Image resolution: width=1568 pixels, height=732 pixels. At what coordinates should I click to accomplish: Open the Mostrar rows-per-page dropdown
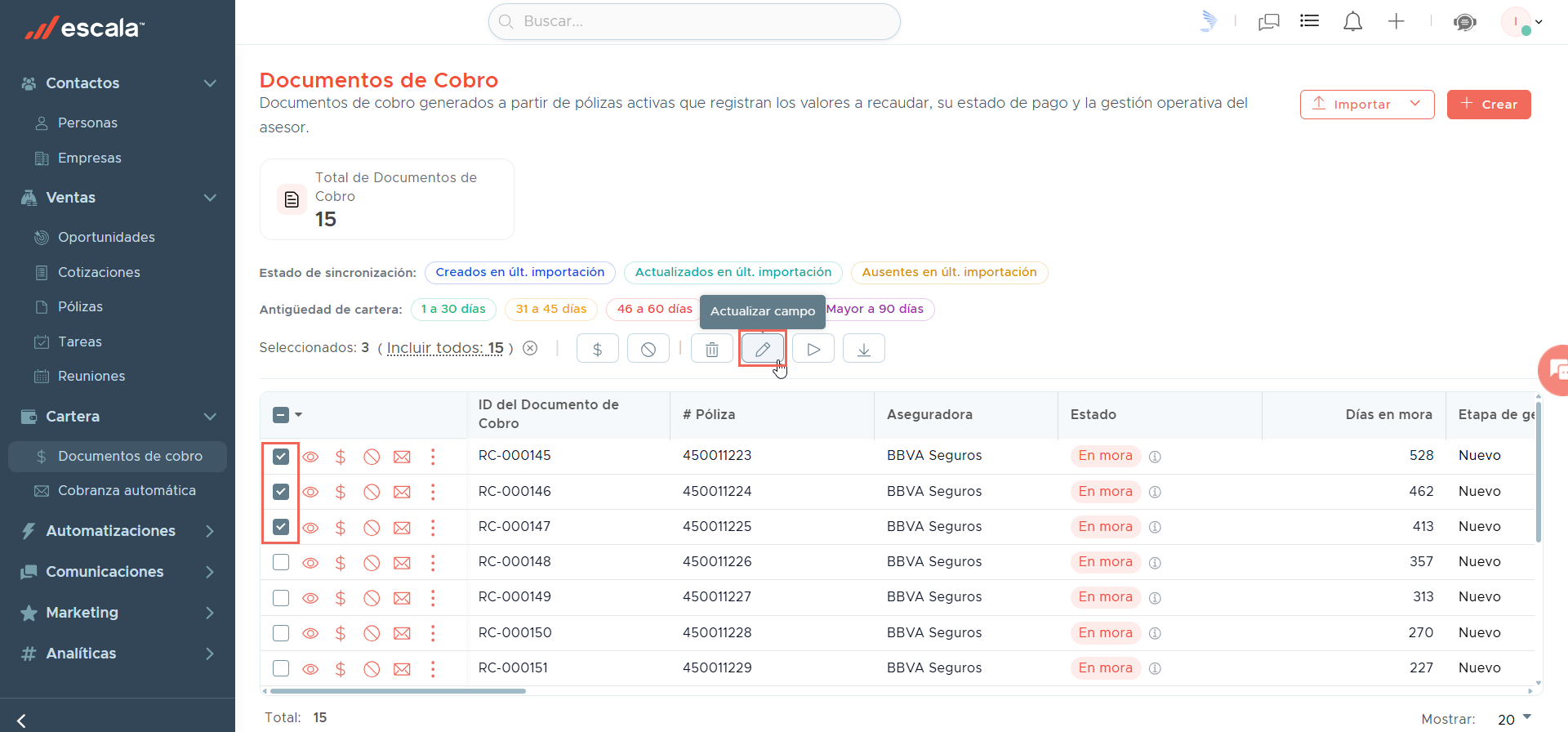click(1515, 719)
